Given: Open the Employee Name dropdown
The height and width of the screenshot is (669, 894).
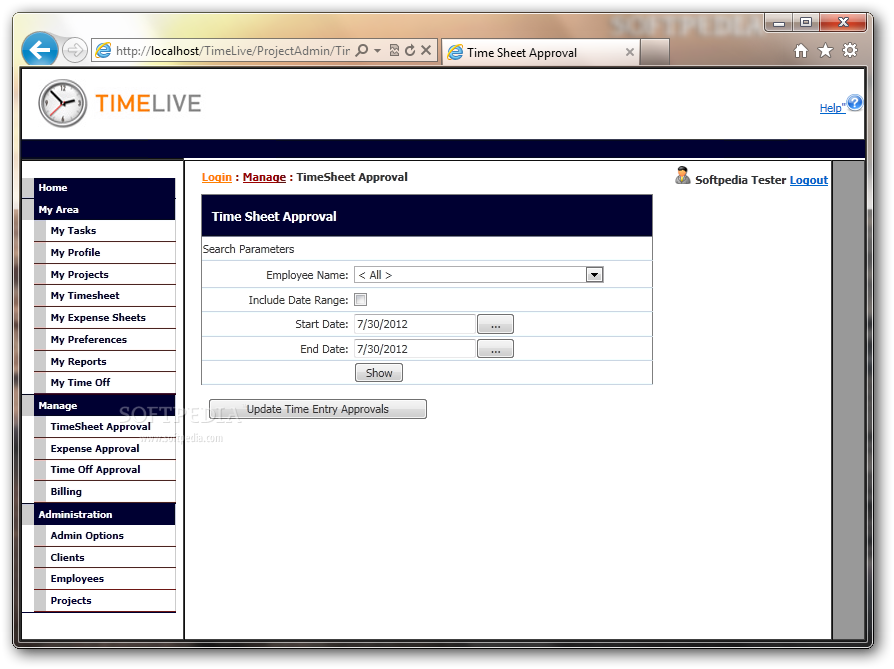Looking at the screenshot, I should (x=594, y=275).
